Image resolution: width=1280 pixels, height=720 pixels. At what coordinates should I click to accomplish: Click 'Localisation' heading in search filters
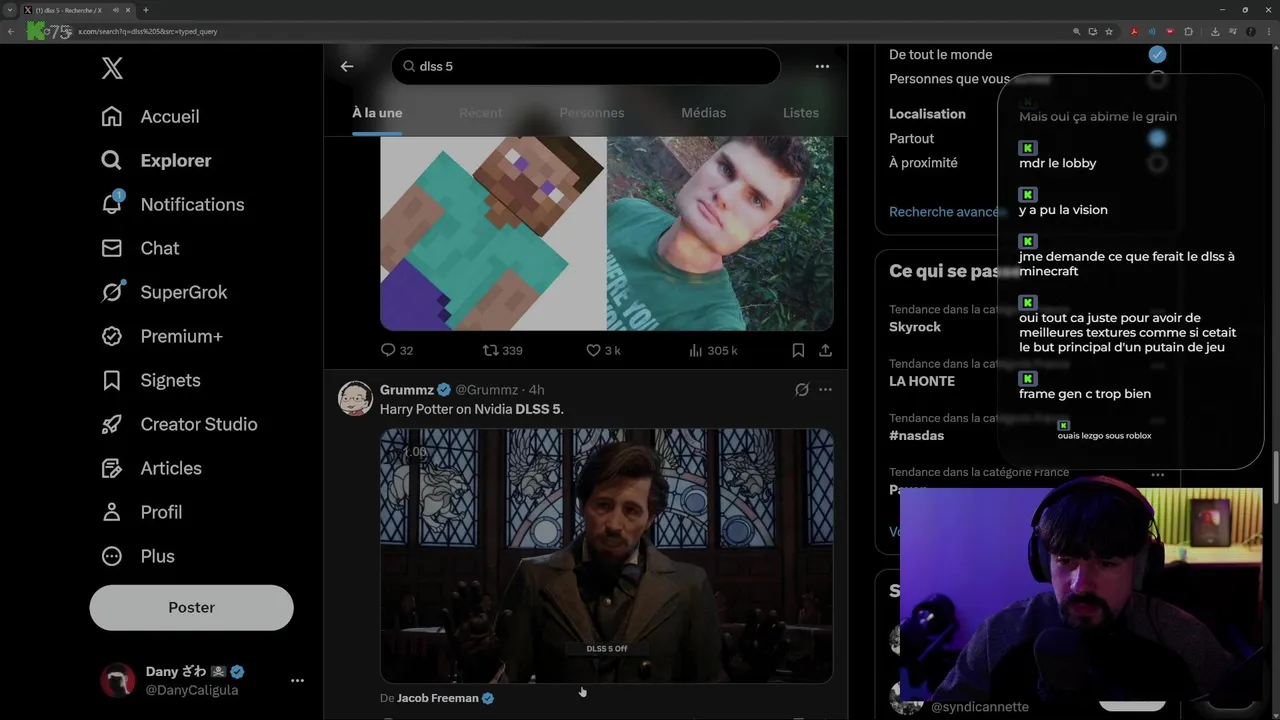927,114
